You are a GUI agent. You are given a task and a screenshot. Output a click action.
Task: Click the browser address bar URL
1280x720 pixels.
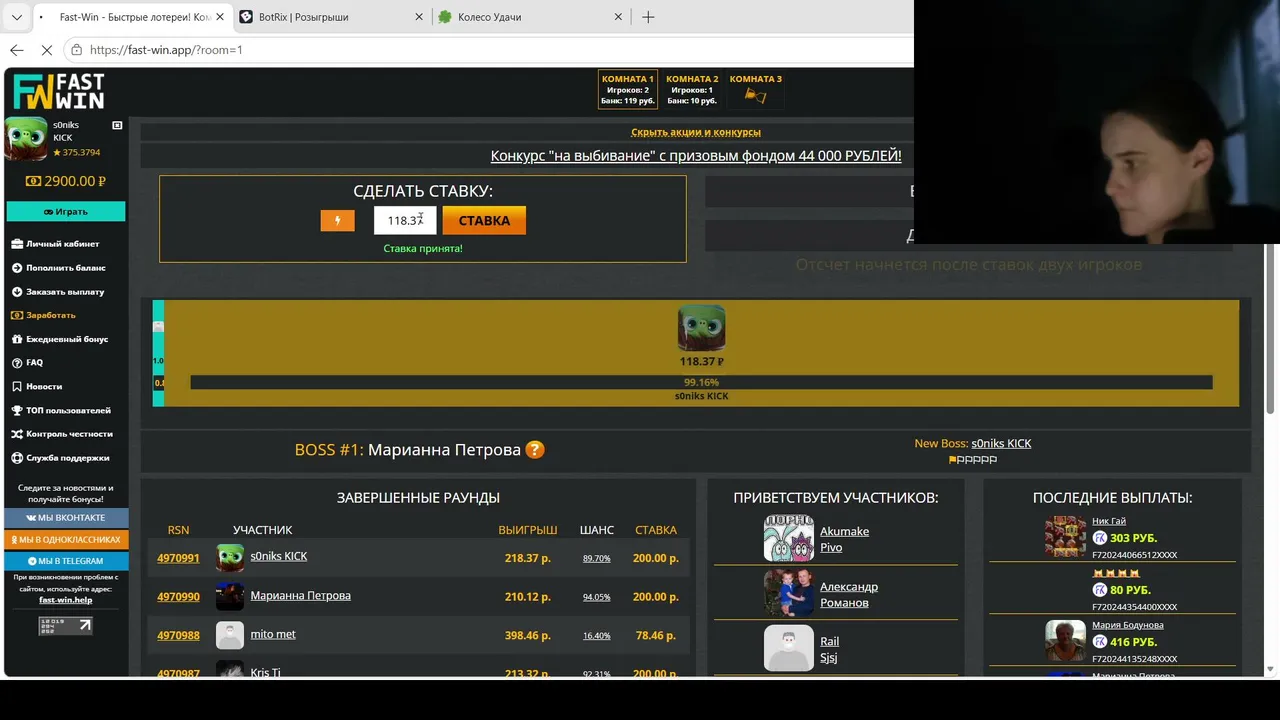(166, 49)
